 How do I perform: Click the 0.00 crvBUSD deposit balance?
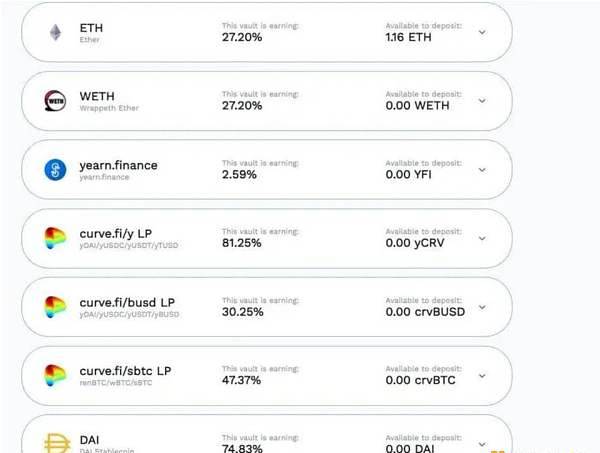pos(425,312)
